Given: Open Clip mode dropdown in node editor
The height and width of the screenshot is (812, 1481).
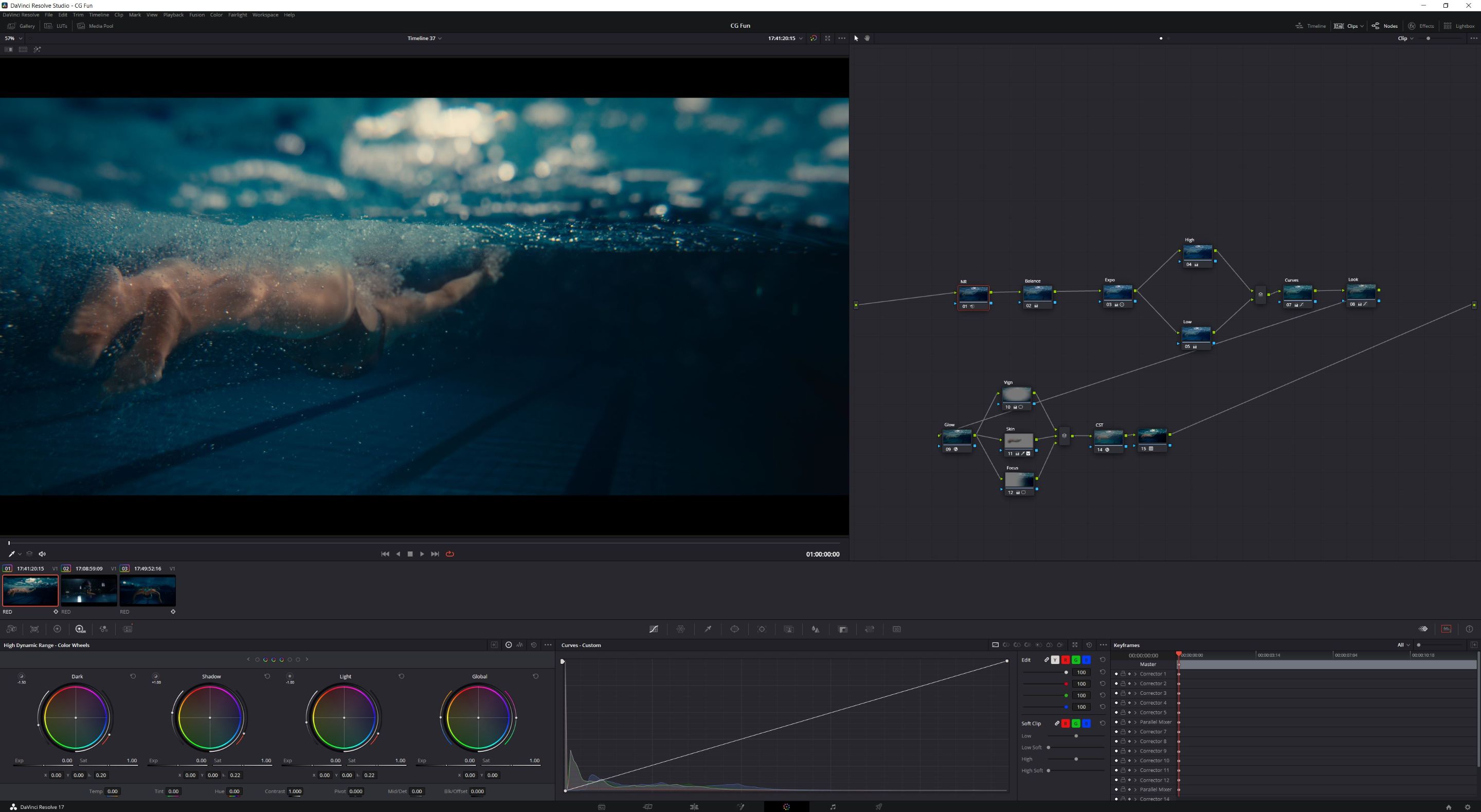Looking at the screenshot, I should point(1406,39).
